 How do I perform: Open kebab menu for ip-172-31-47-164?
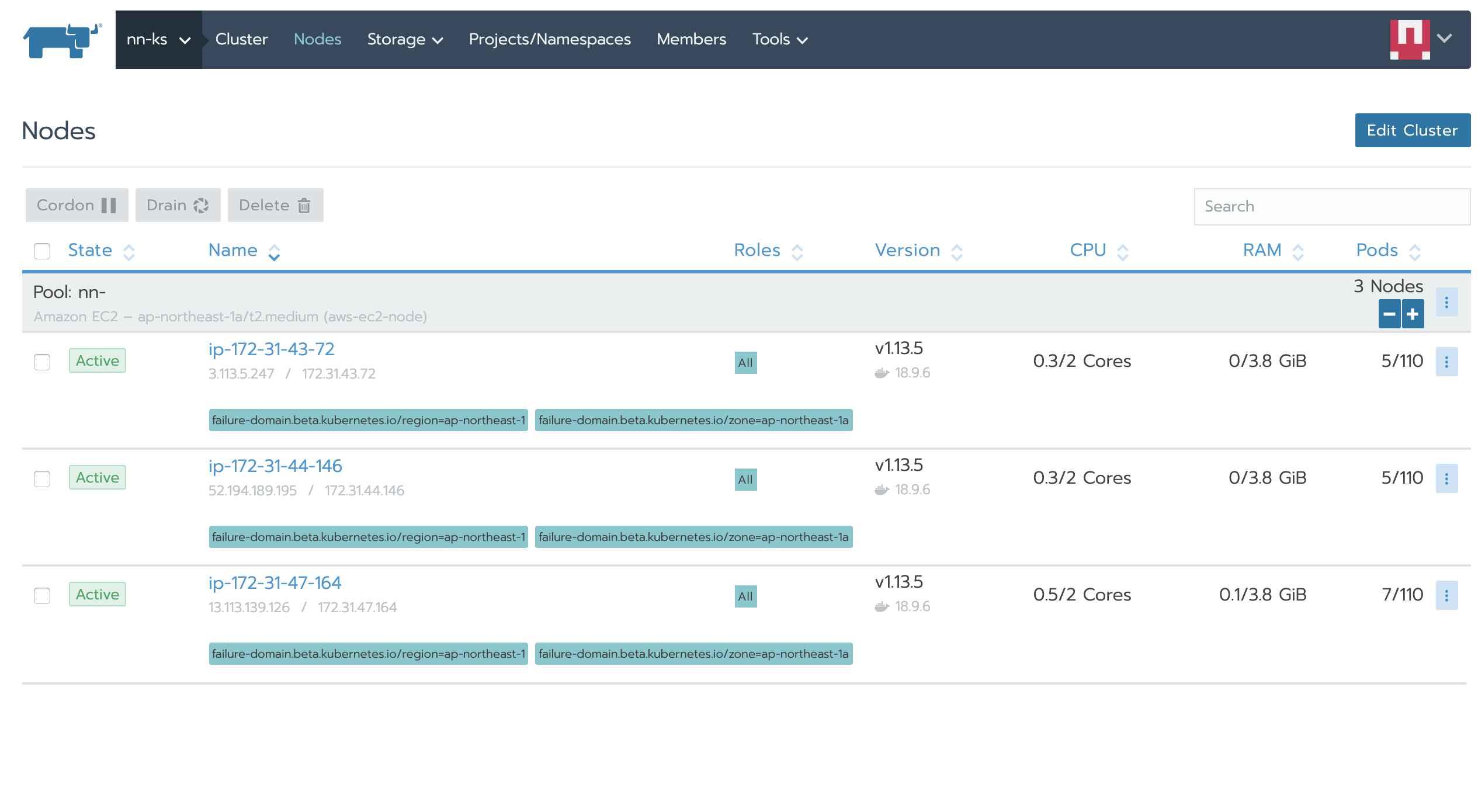pos(1446,595)
